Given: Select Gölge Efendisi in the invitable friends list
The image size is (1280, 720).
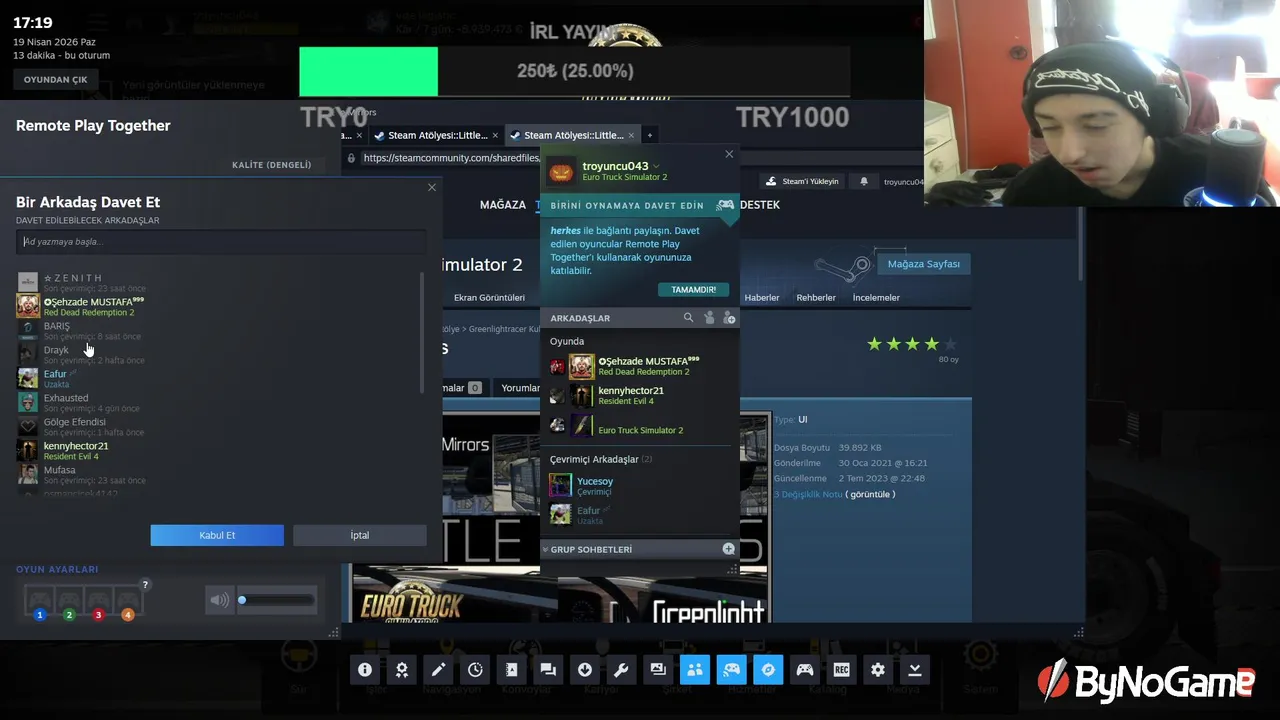Looking at the screenshot, I should (x=218, y=426).
